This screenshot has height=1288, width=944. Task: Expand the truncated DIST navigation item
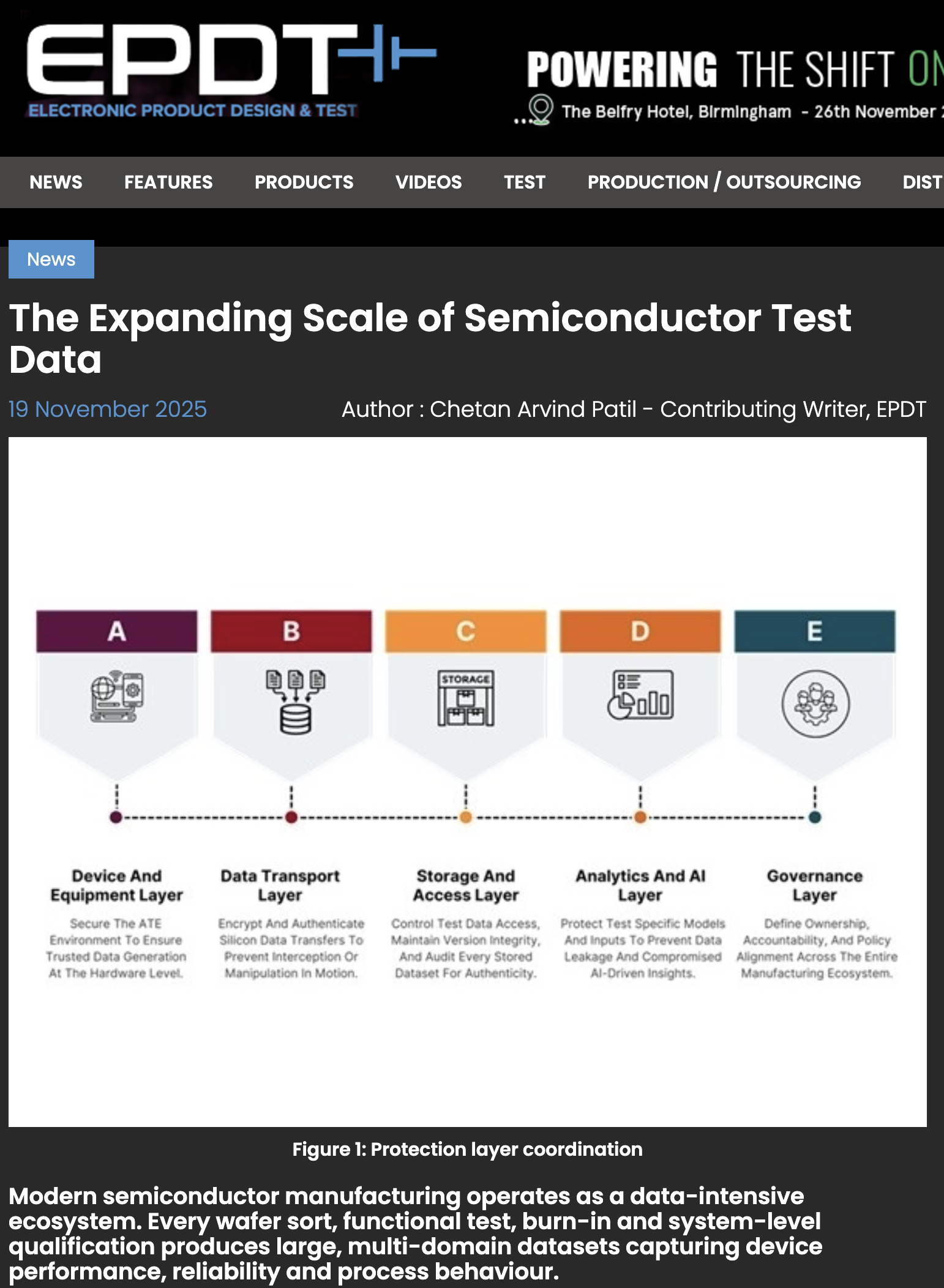pos(924,182)
